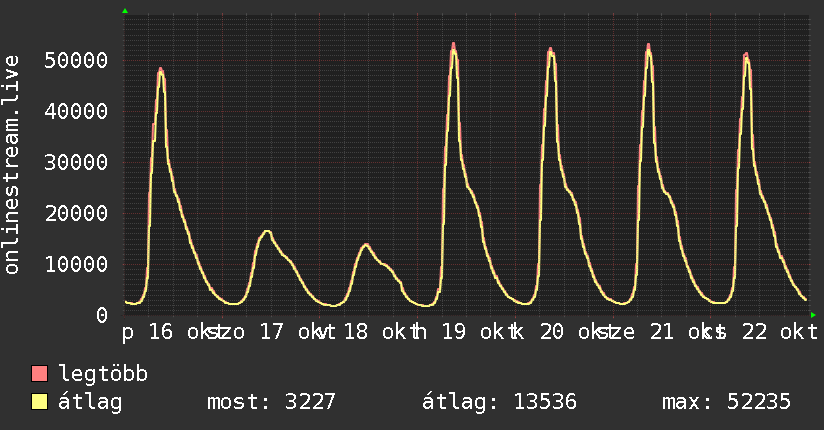This screenshot has height=430, width=824.
Task: Click the green arrow at end of x-axis
Action: 813,315
